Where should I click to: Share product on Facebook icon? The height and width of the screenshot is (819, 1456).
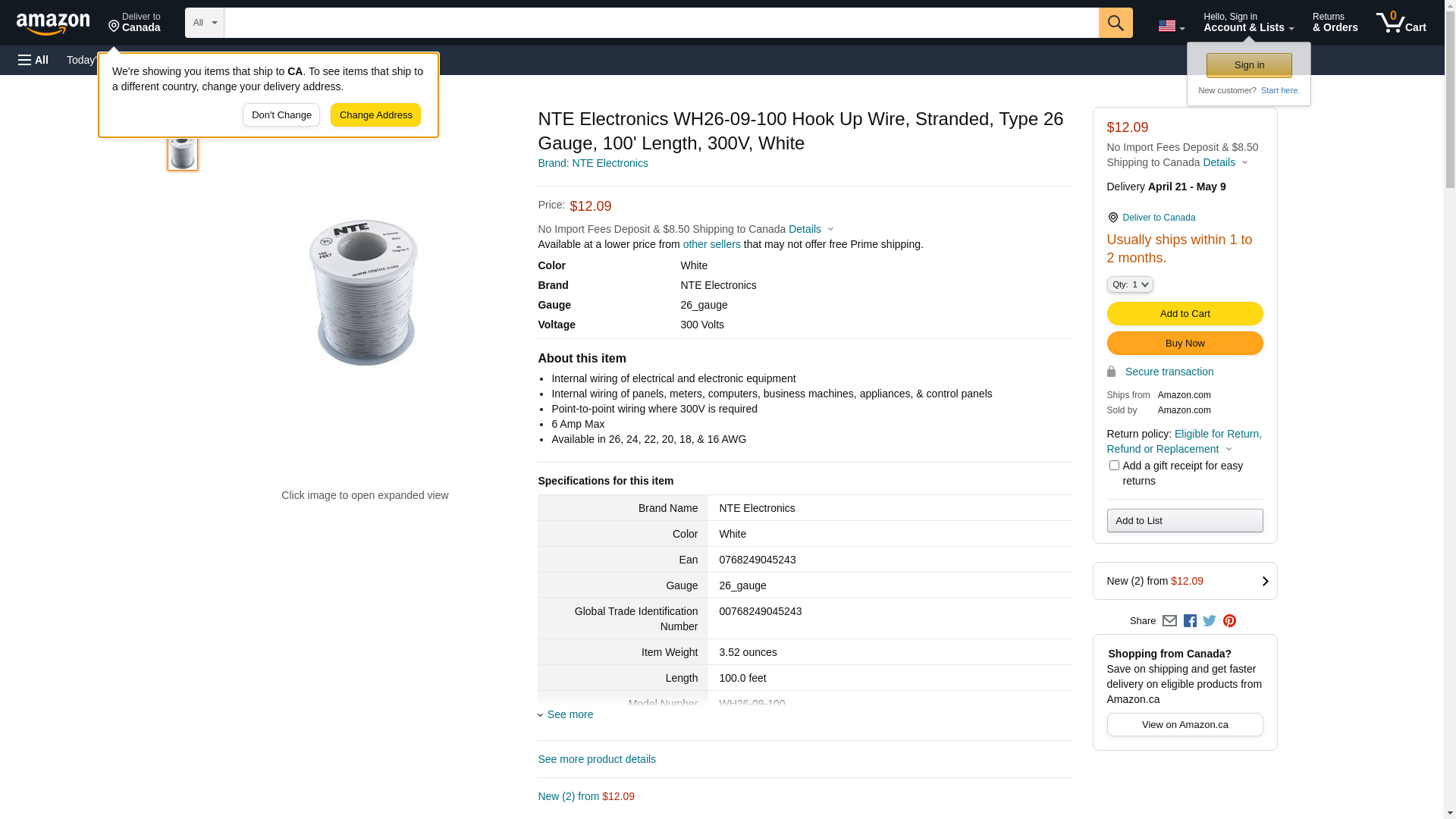(x=1190, y=621)
